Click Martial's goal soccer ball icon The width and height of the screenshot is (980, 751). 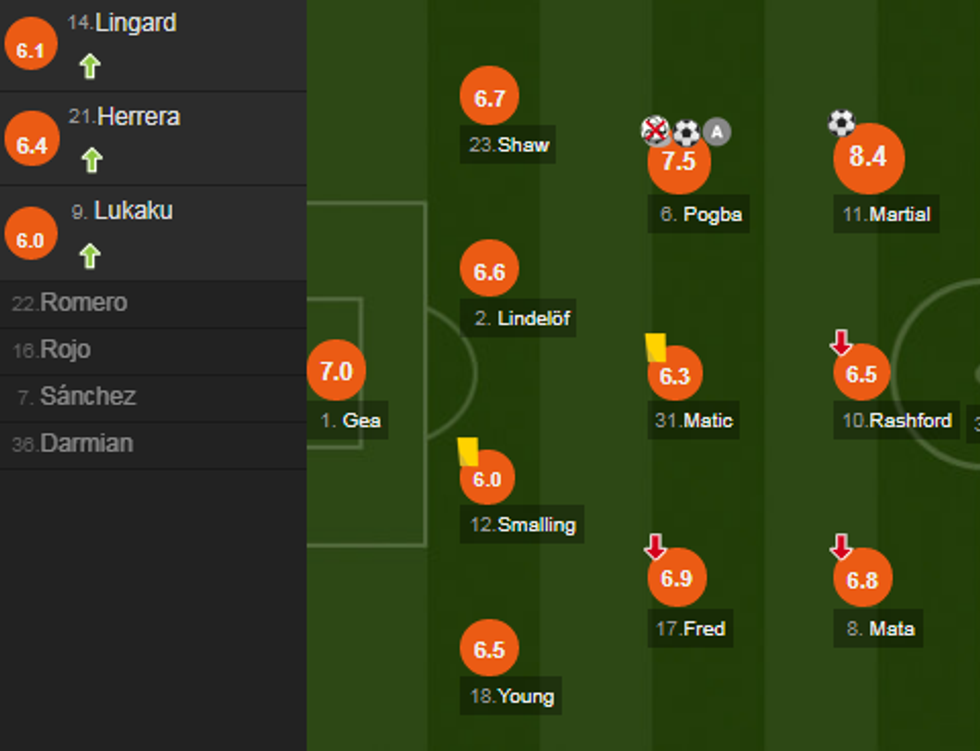842,123
